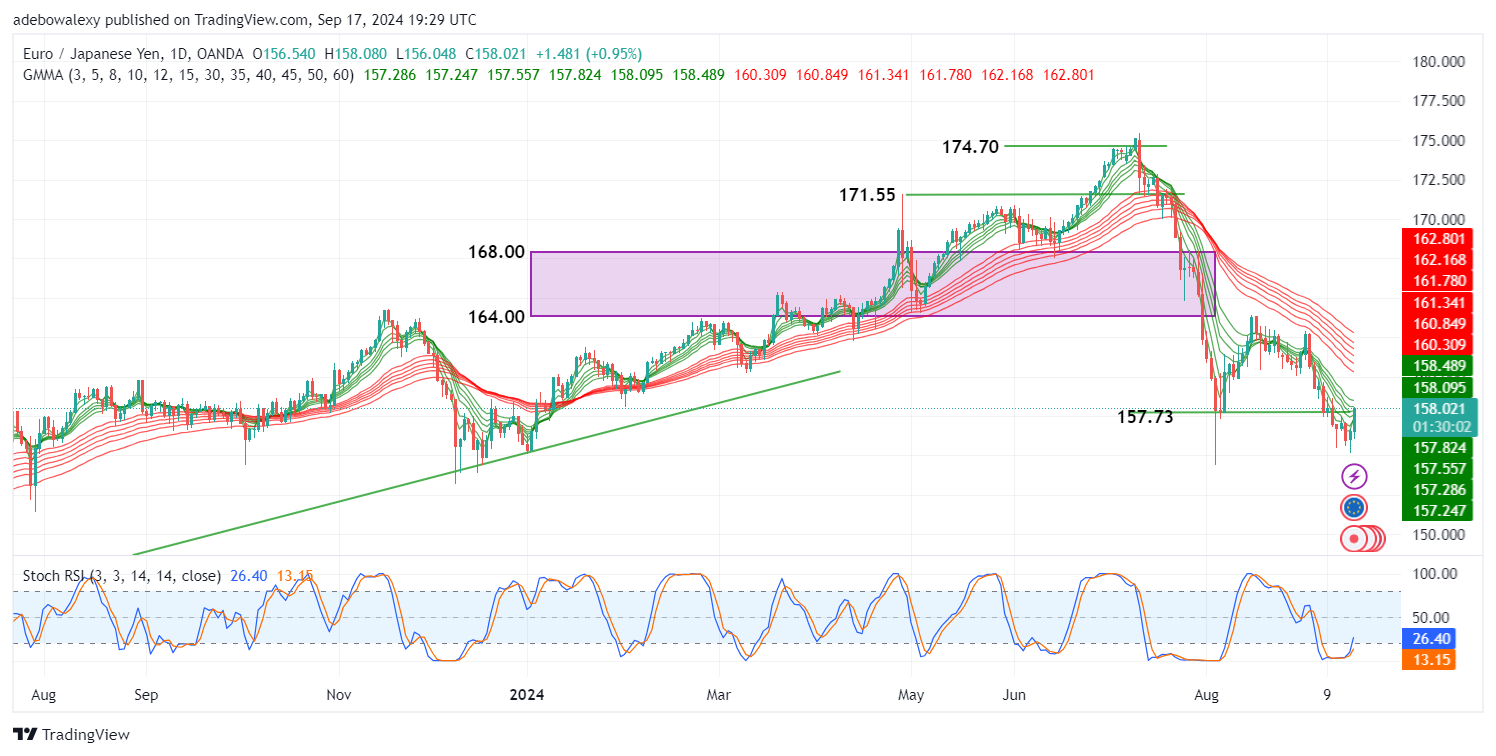Click the low price L156.048 value
This screenshot has height=756, width=1496.
428,53
